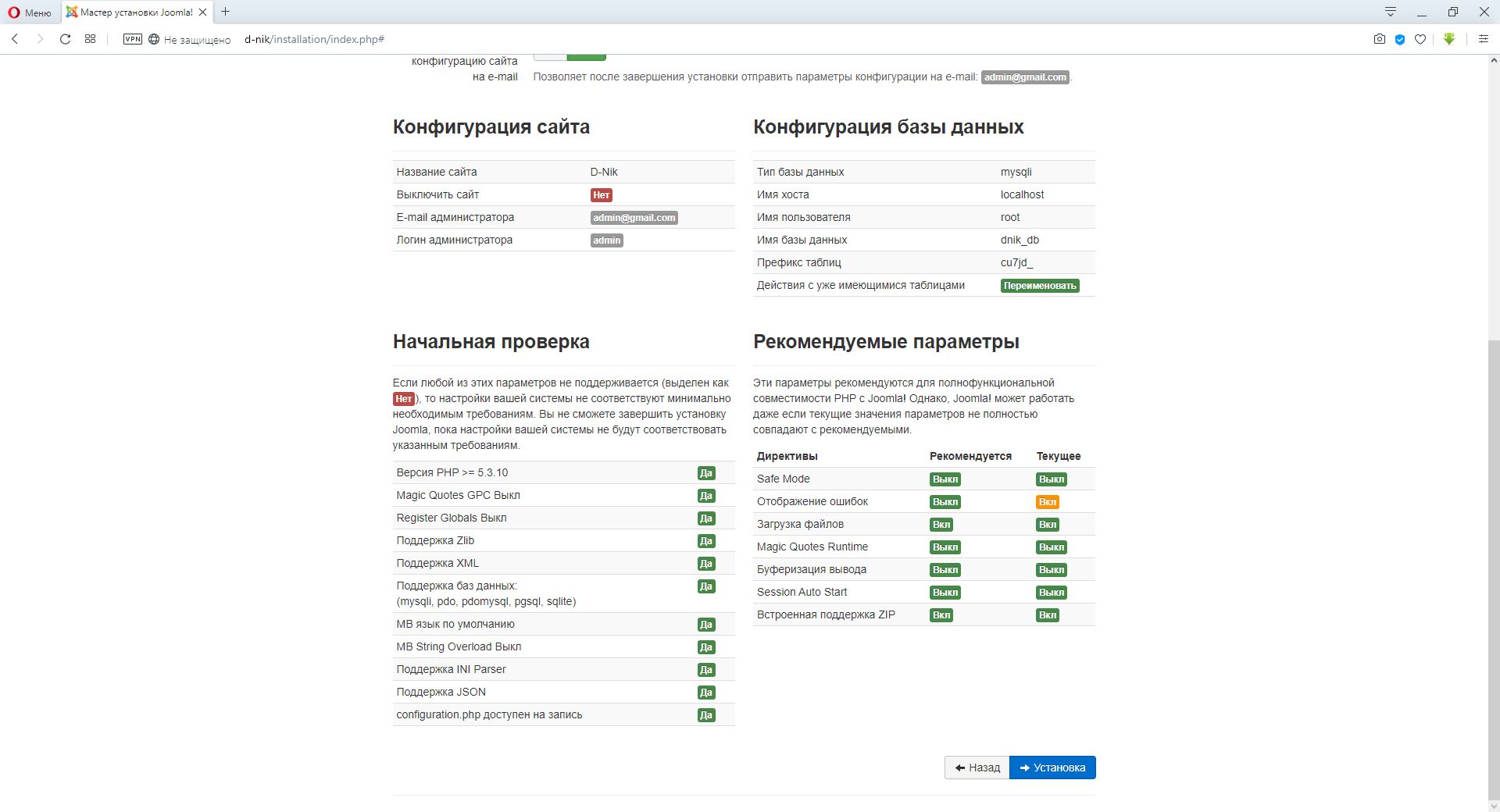Click Да badge for configuration.php доступен на запись
Viewport: 1500px width, 812px height.
(x=706, y=715)
